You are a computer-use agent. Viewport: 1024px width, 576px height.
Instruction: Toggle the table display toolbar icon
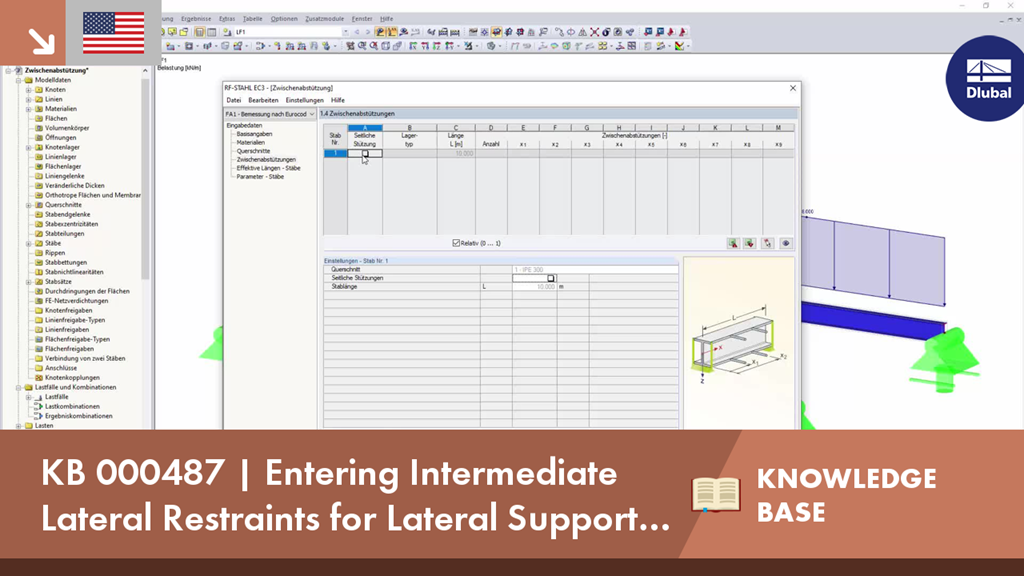(x=212, y=32)
